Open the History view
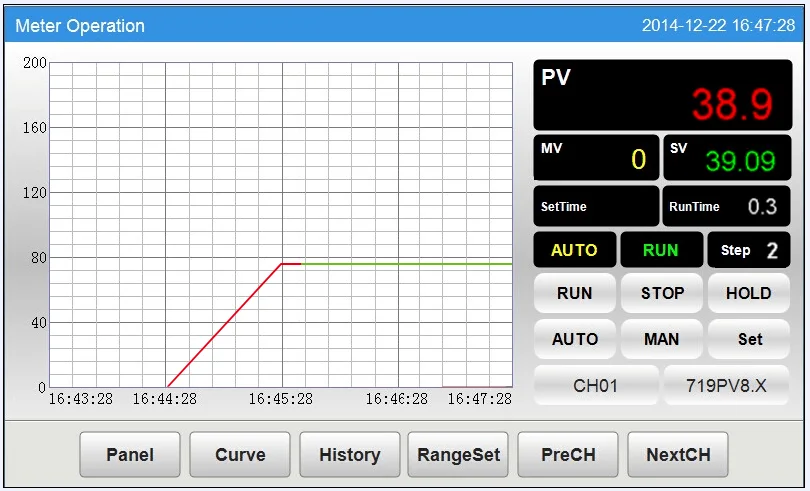Viewport: 810px width, 491px height. 350,454
